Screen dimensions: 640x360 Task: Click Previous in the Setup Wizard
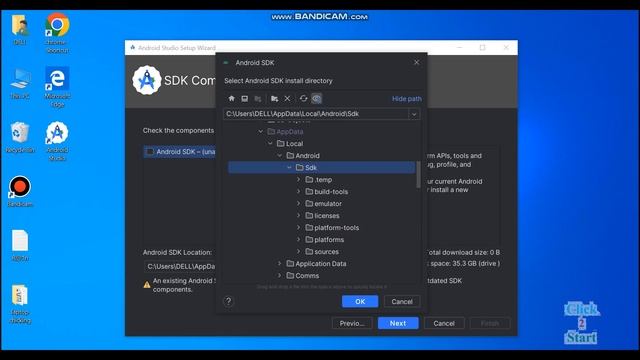click(352, 323)
